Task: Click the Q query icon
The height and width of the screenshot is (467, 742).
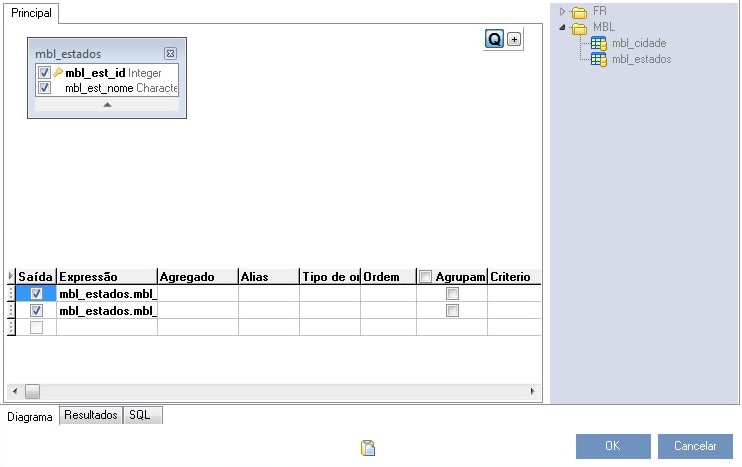Action: 494,39
